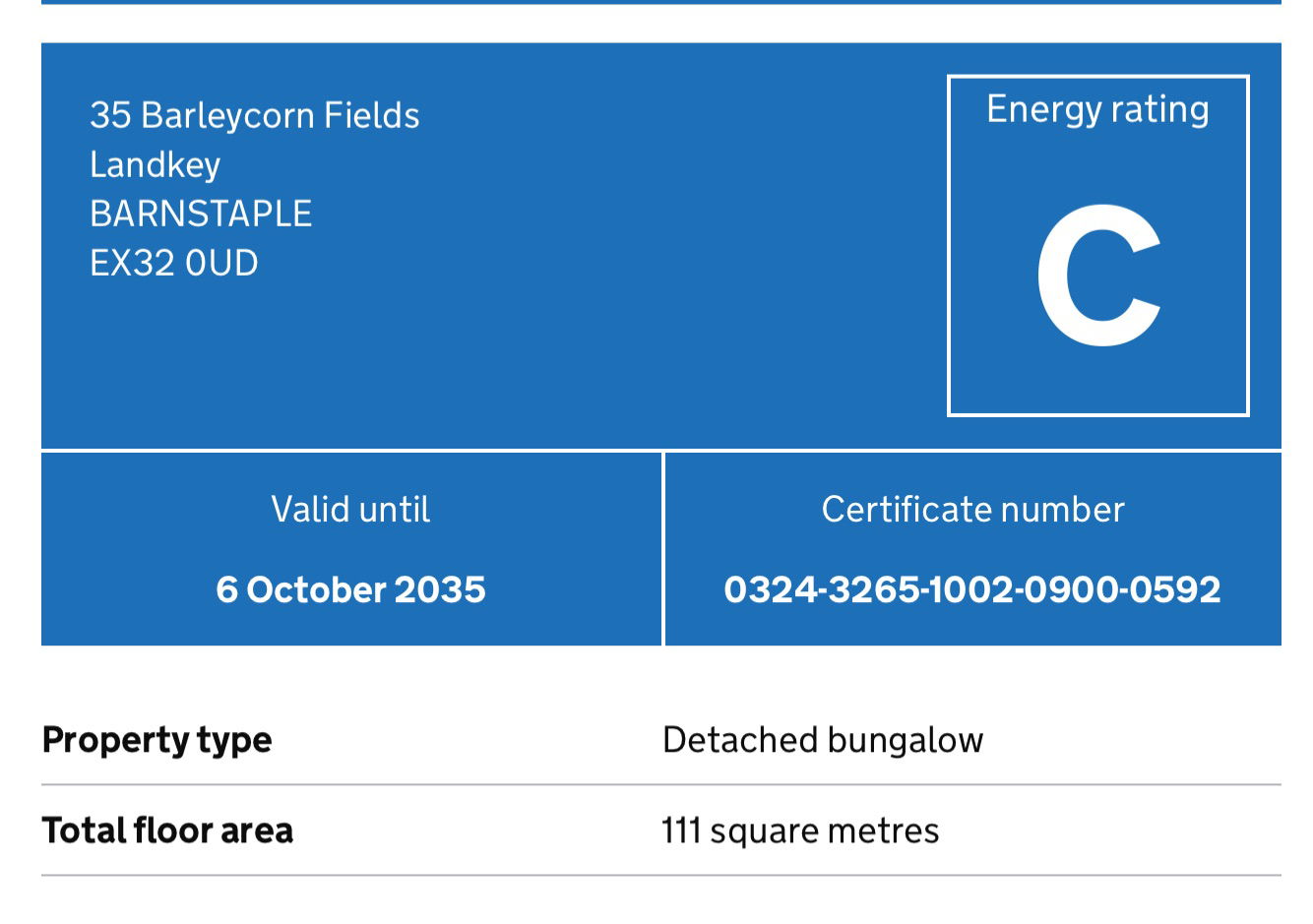The width and height of the screenshot is (1313, 924).
Task: Select the "Landkey" address text
Action: (x=155, y=164)
